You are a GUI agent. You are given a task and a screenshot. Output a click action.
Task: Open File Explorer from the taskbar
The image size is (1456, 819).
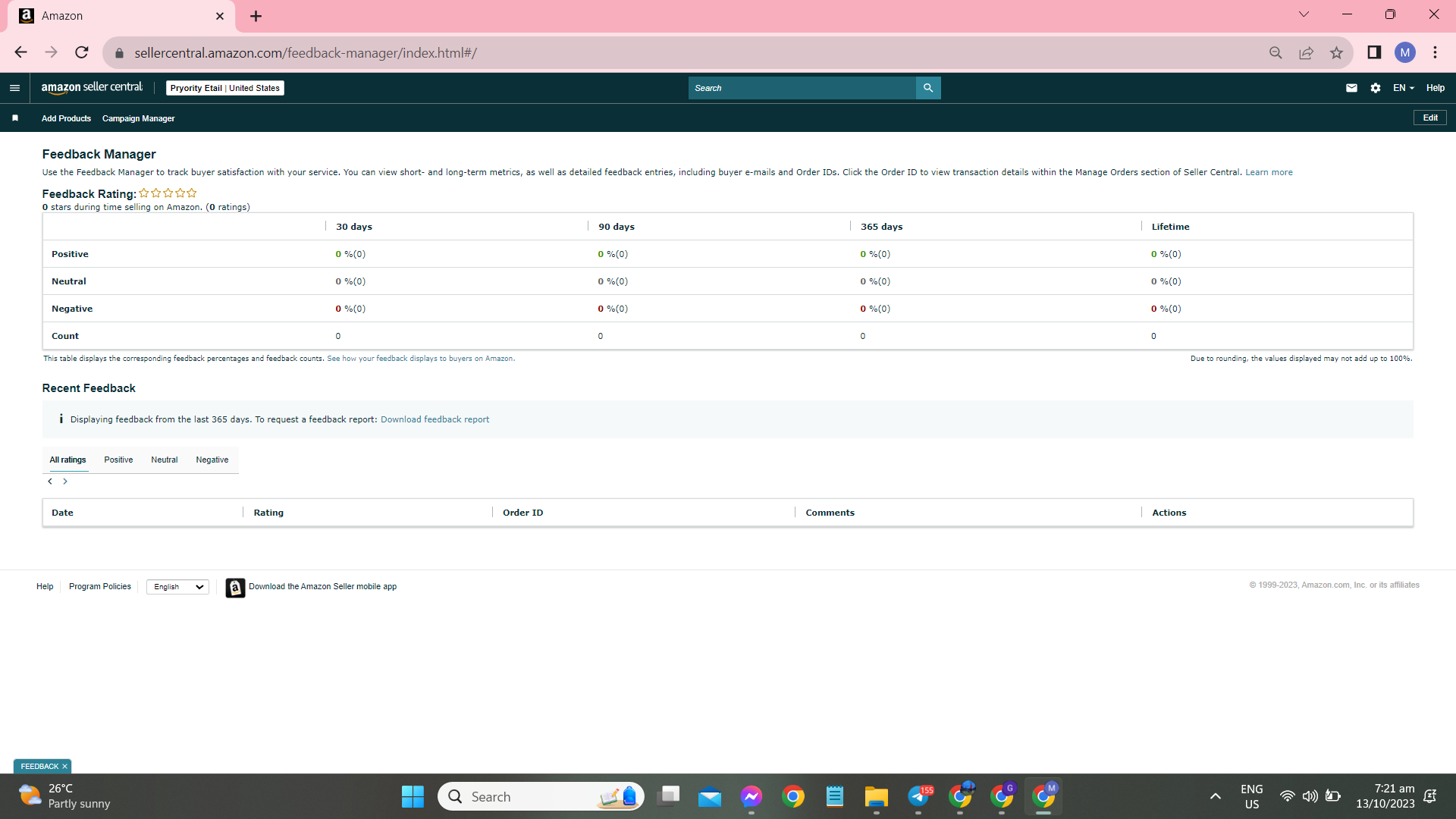876,796
